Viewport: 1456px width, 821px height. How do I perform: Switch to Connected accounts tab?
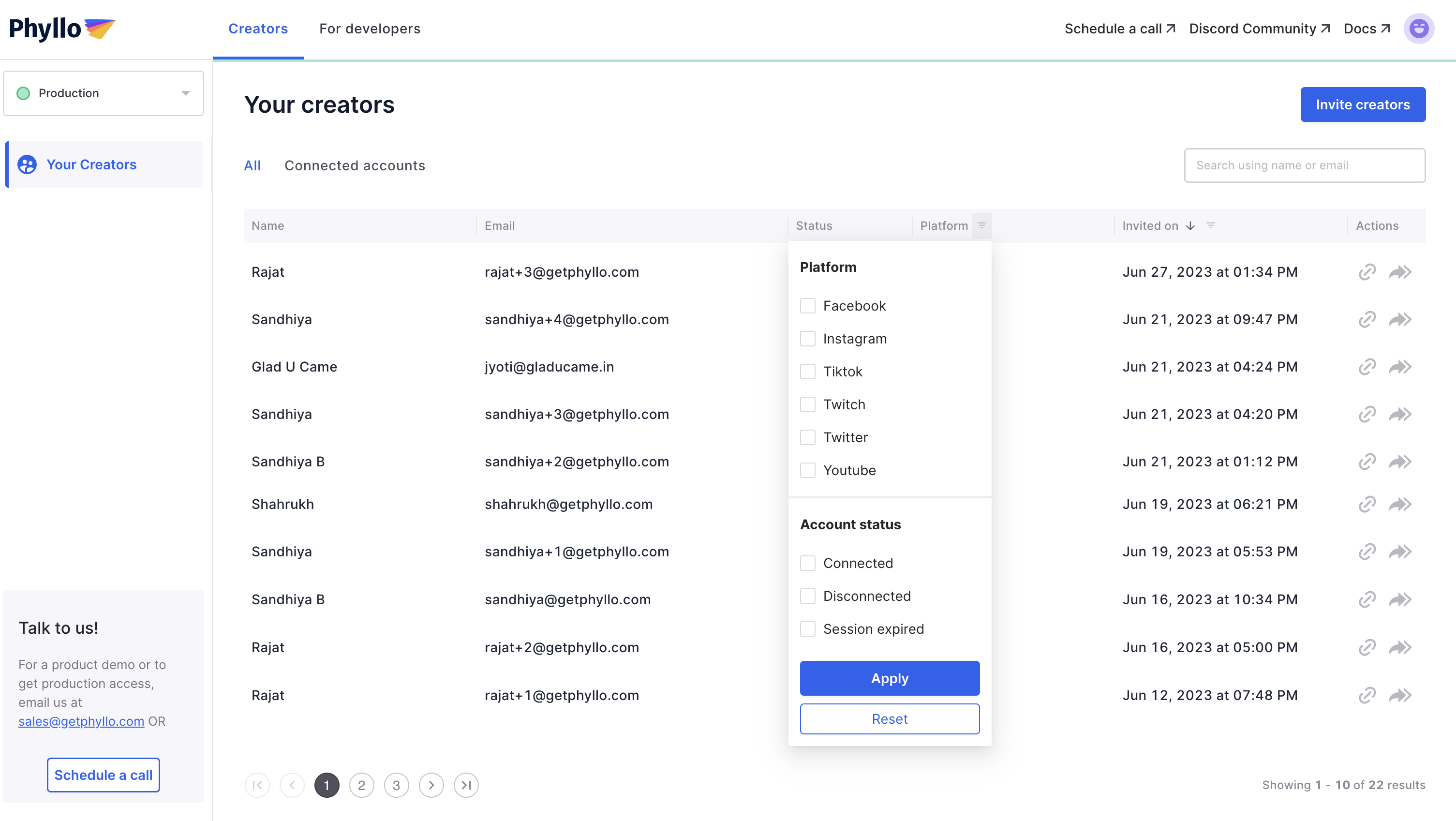355,165
